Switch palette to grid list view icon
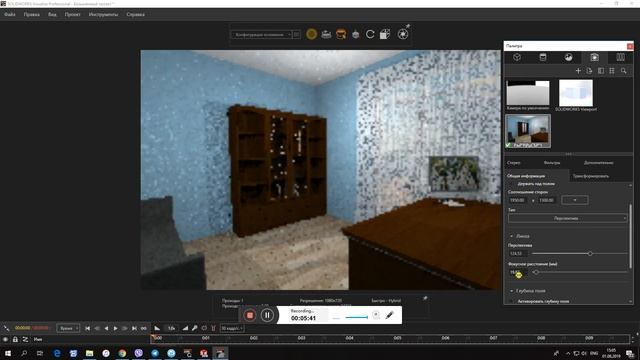Screen dimensions: 640x360 pos(612,71)
